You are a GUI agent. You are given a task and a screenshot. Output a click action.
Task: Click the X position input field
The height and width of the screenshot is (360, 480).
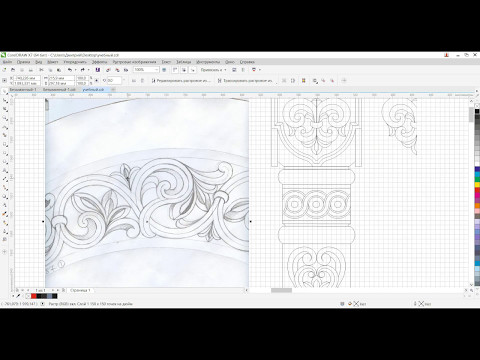(28, 78)
